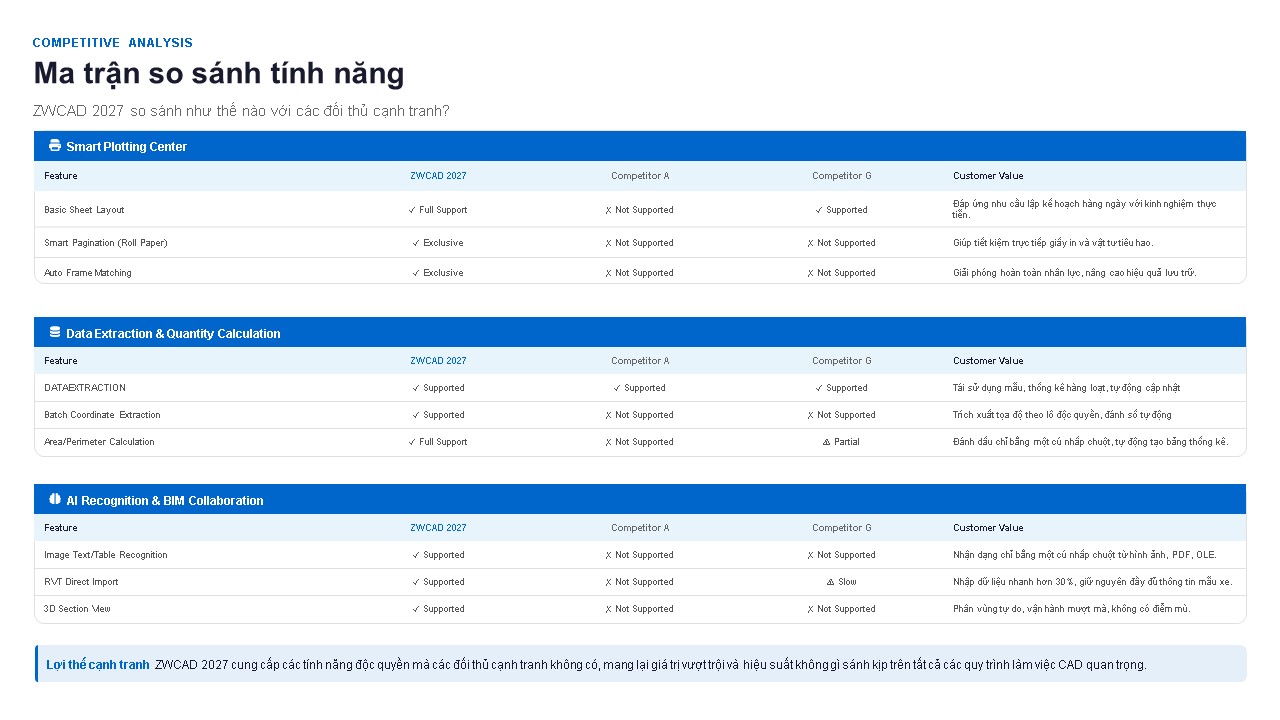The width and height of the screenshot is (1280, 720).
Task: Click Competitor A's "Not Supported" for Auto Frame Matching
Action: (640, 273)
